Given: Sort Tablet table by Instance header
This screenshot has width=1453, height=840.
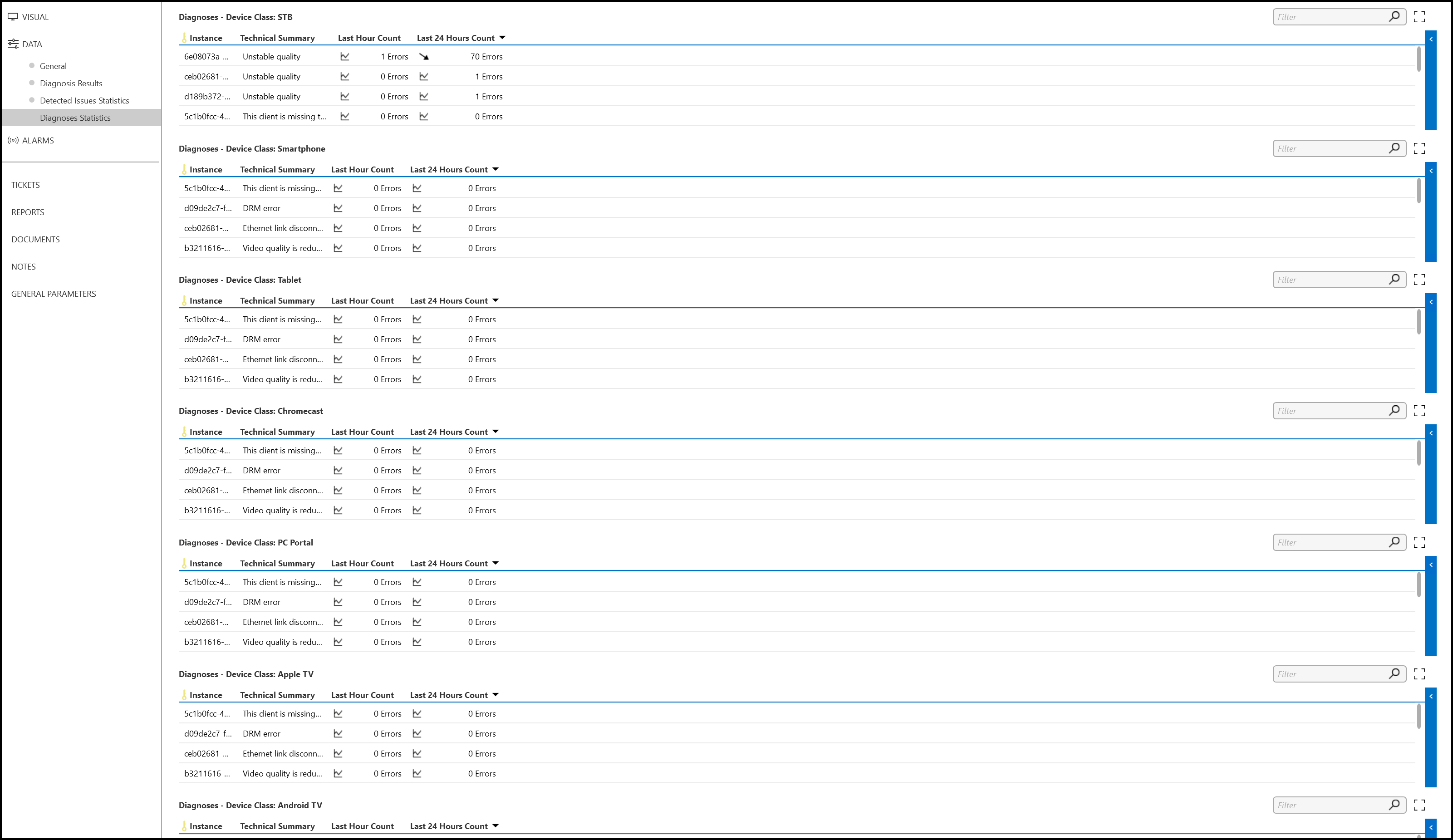Looking at the screenshot, I should pos(206,300).
